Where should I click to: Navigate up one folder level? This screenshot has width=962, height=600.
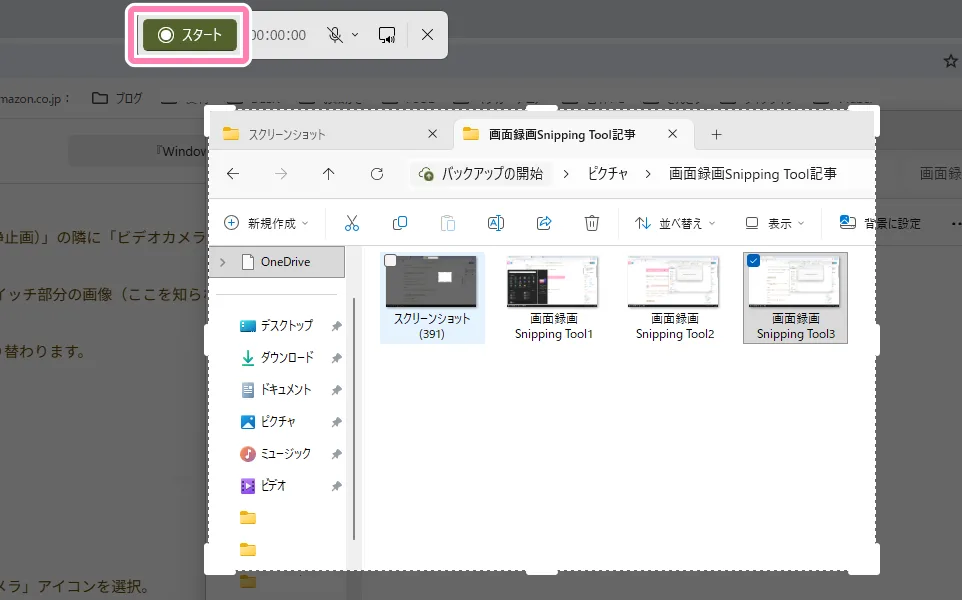tap(329, 173)
